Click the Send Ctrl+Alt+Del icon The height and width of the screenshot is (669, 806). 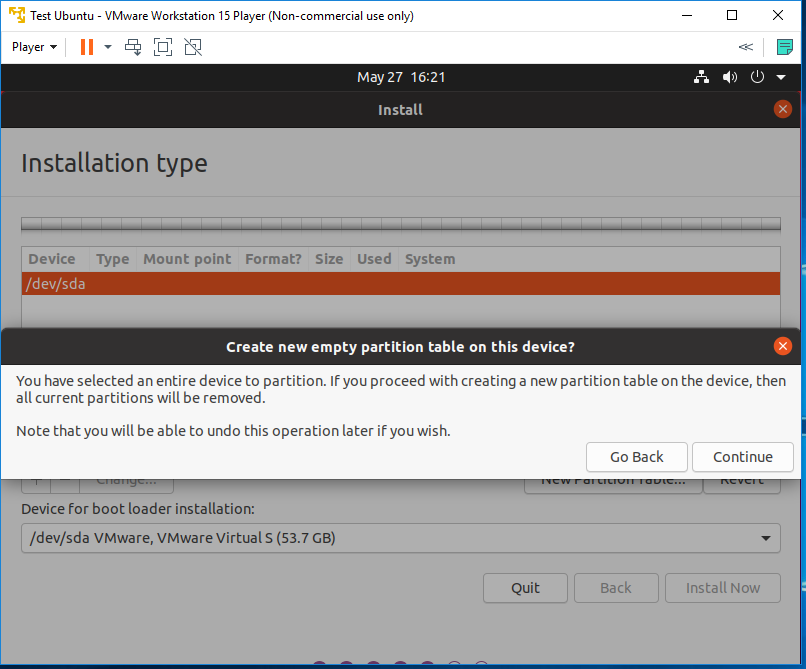133,47
